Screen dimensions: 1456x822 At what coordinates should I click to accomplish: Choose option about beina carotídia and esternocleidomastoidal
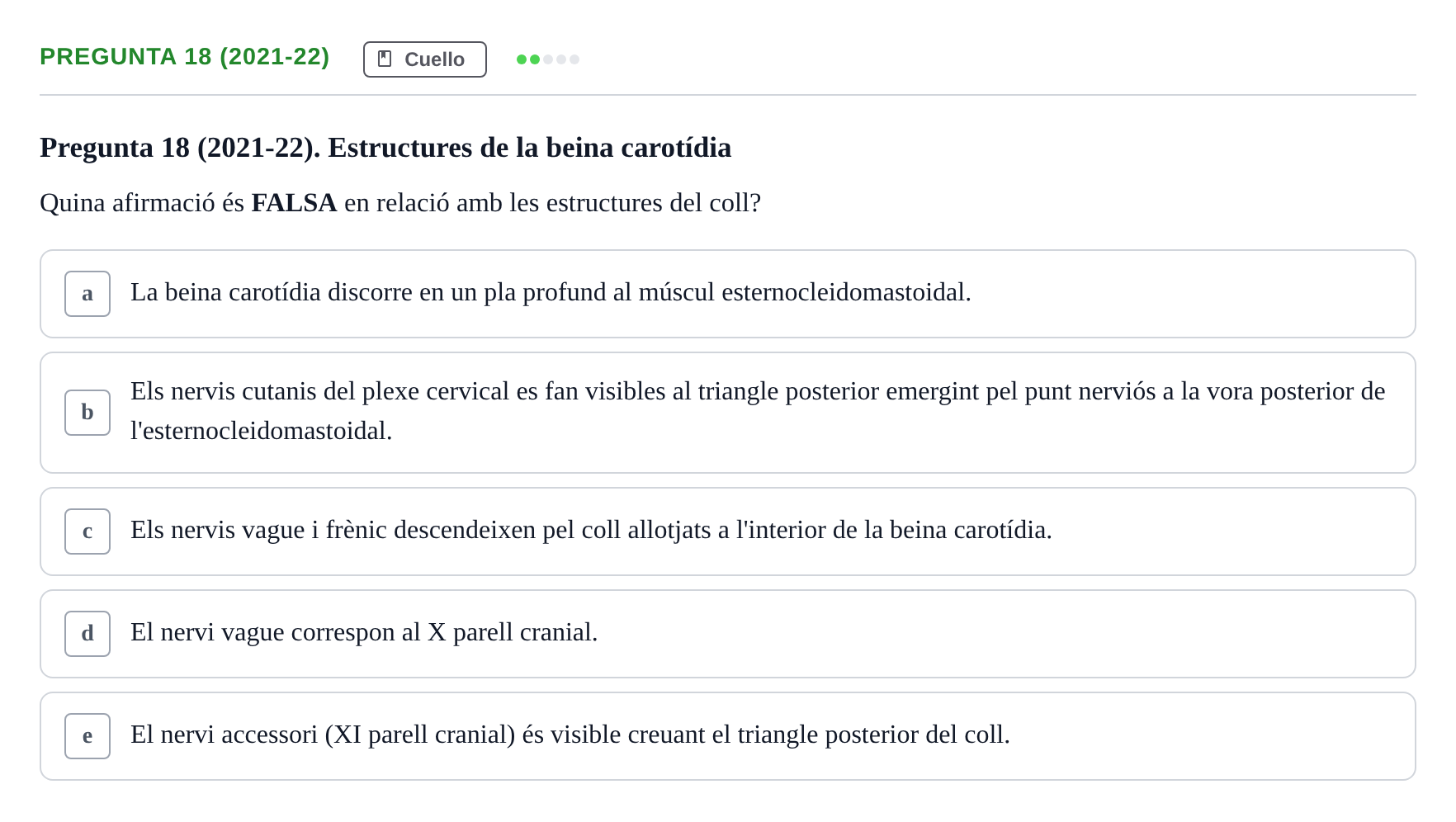tap(728, 294)
